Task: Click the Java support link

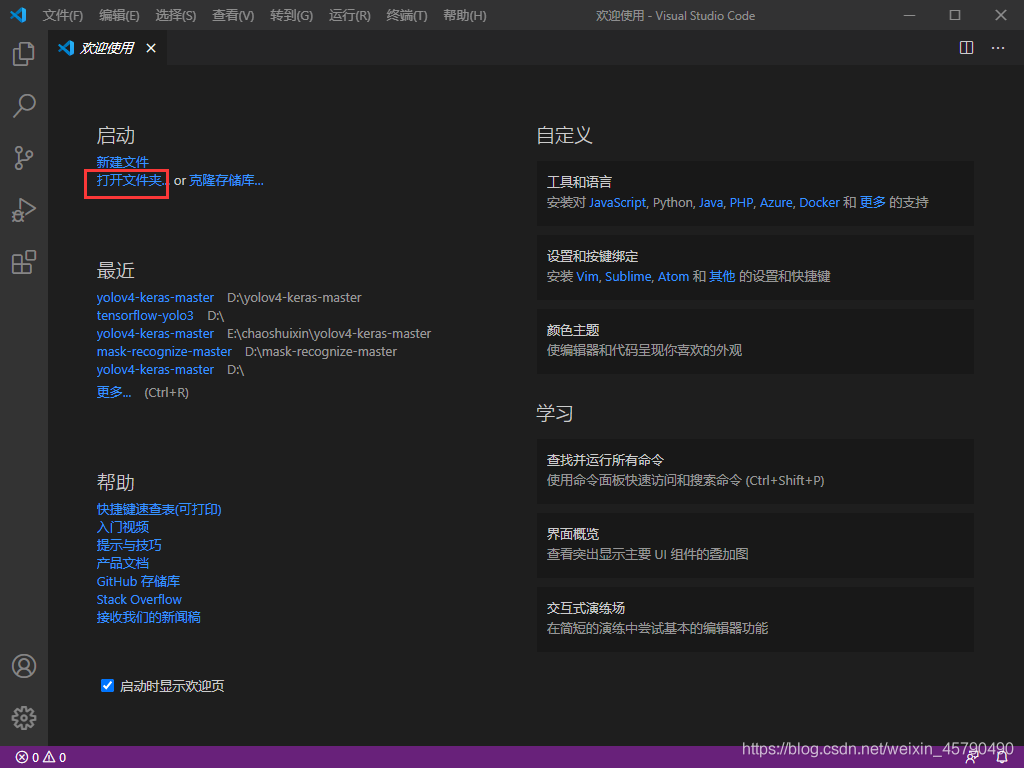Action: click(x=711, y=202)
